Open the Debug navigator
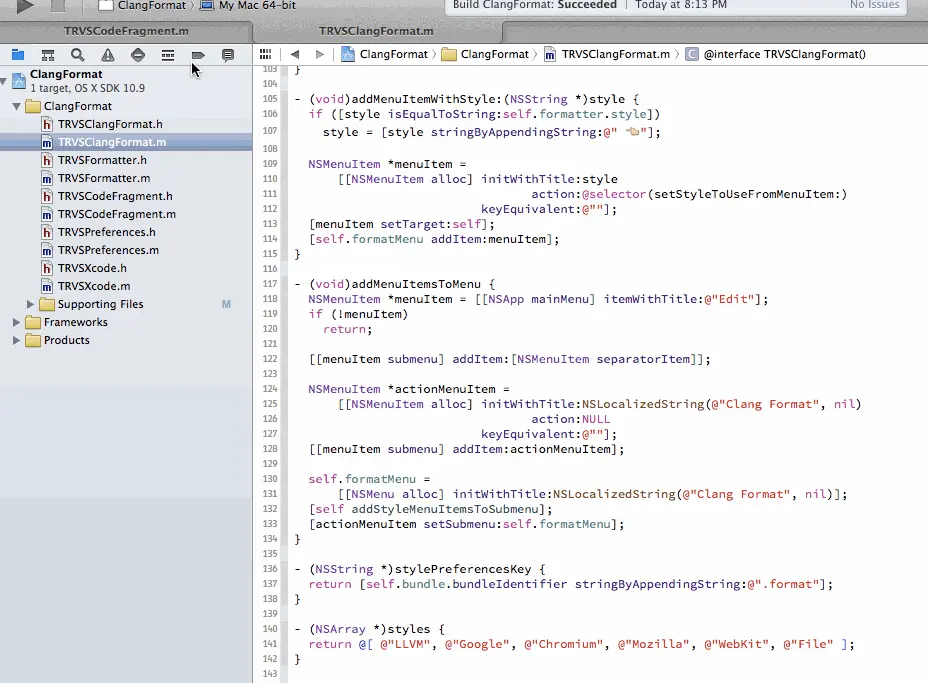The image size is (928, 683). click(168, 55)
